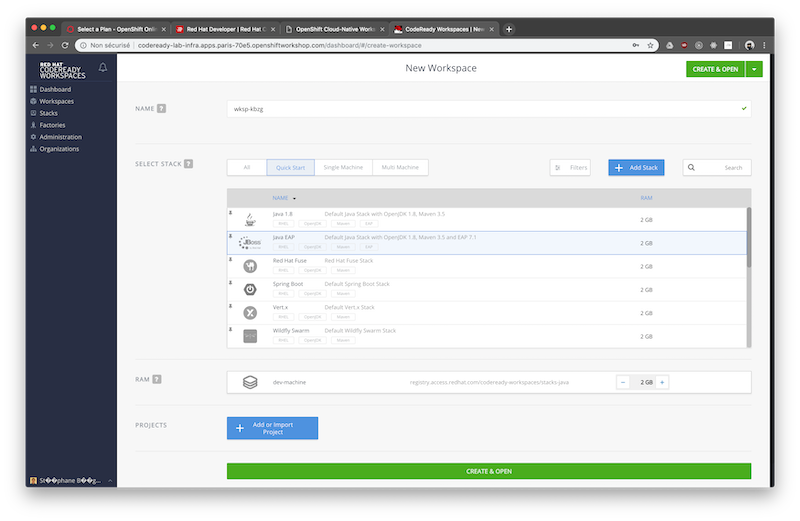
Task: Click the Red Hat CodeReady Workspaces logo
Action: 62,70
